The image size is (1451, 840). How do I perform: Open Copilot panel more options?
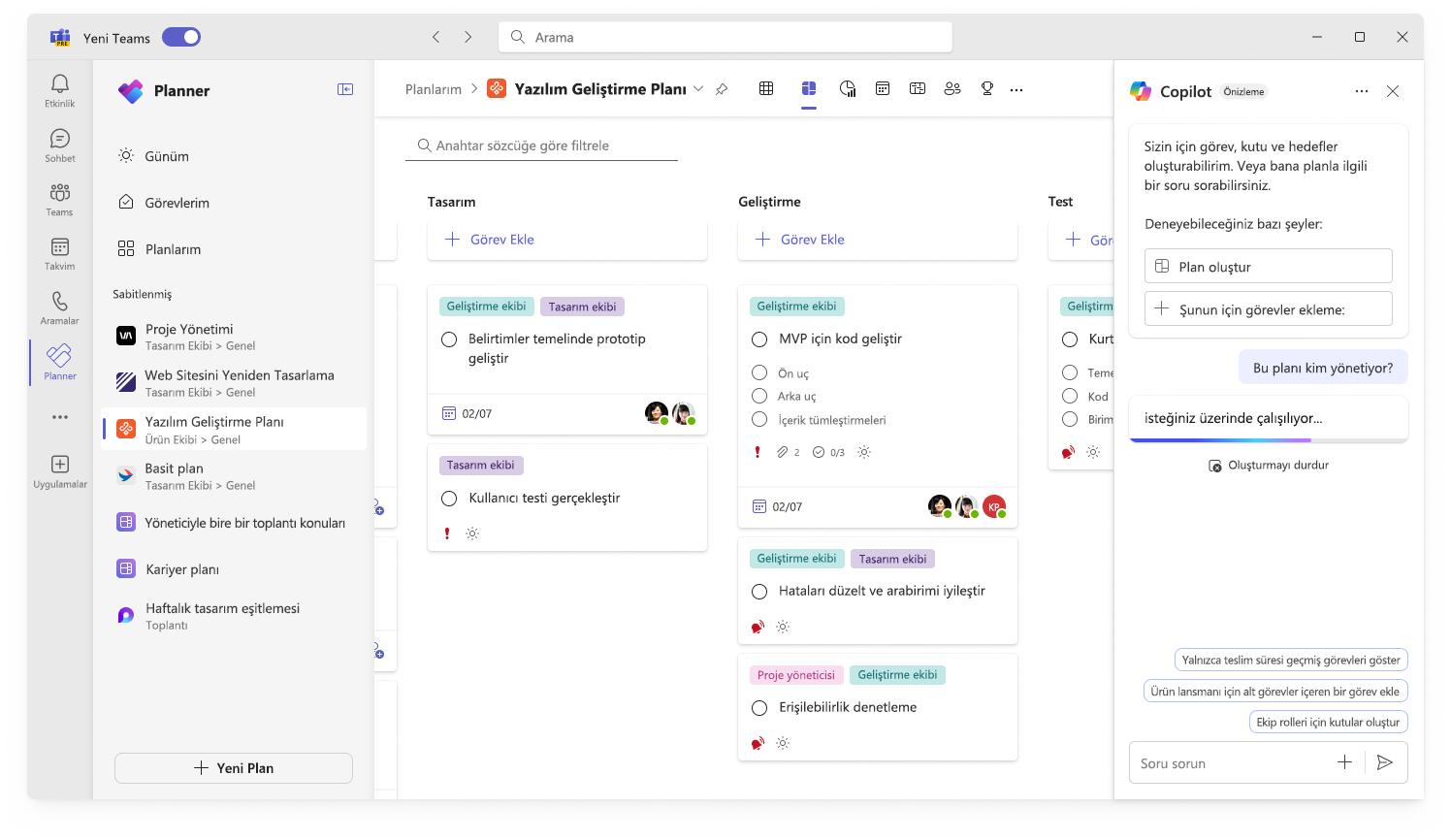pyautogui.click(x=1362, y=91)
